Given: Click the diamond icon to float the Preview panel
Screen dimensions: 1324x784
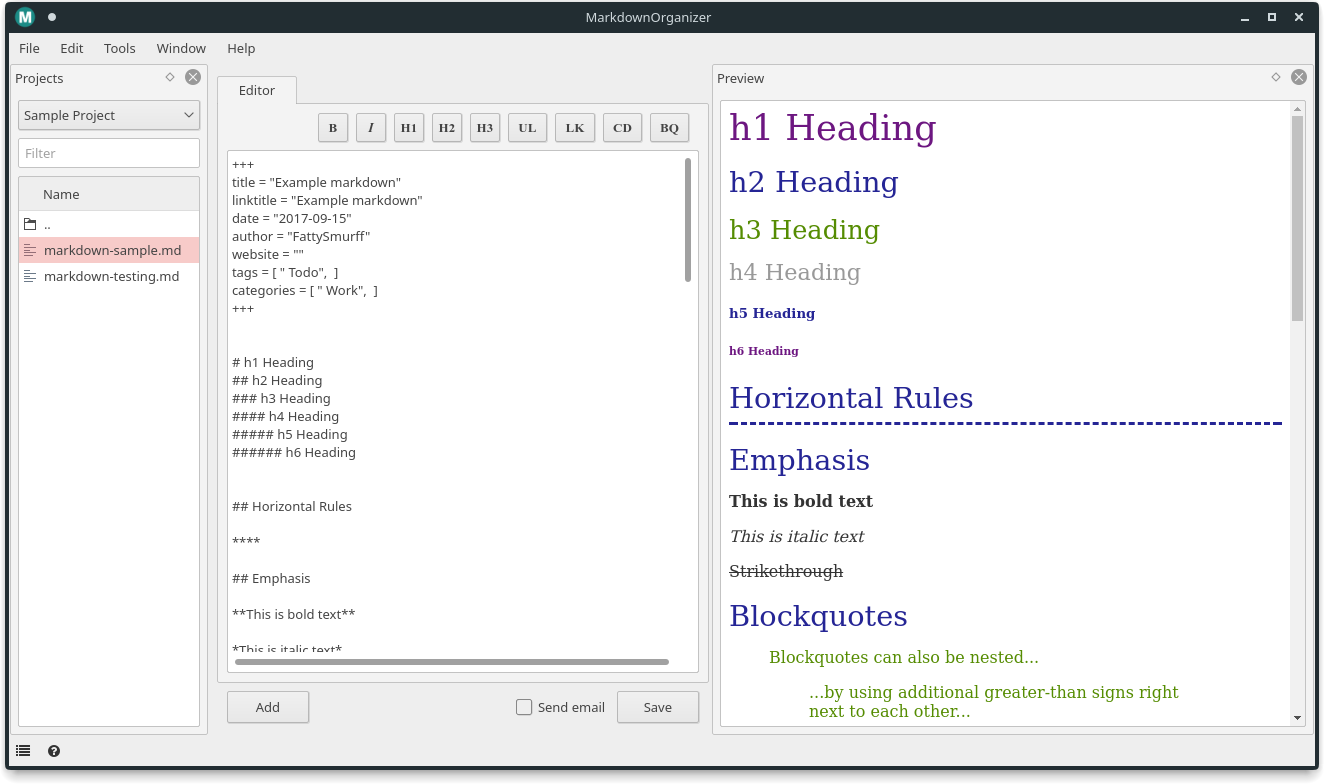Looking at the screenshot, I should pos(1275,77).
